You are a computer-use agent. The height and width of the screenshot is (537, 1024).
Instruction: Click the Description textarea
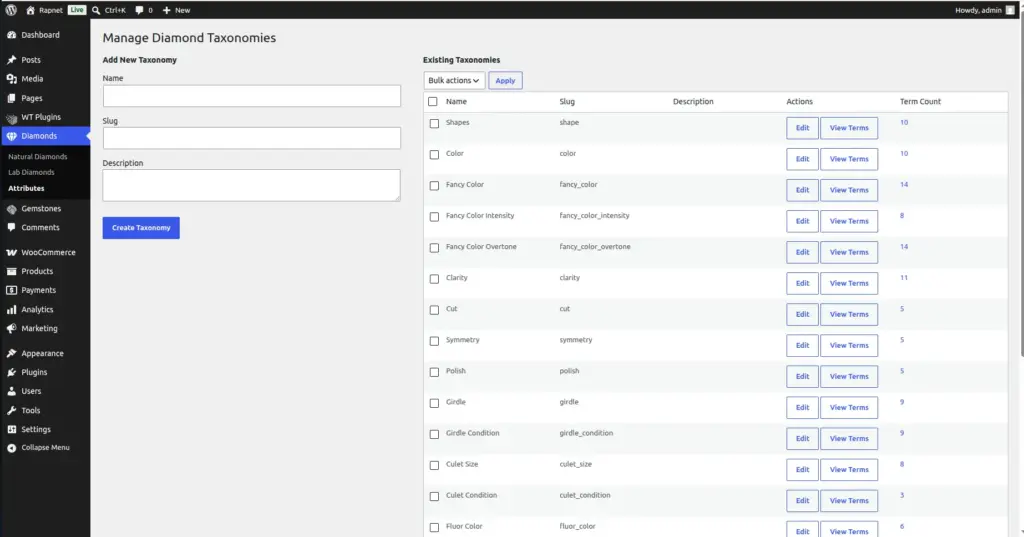click(x=251, y=186)
